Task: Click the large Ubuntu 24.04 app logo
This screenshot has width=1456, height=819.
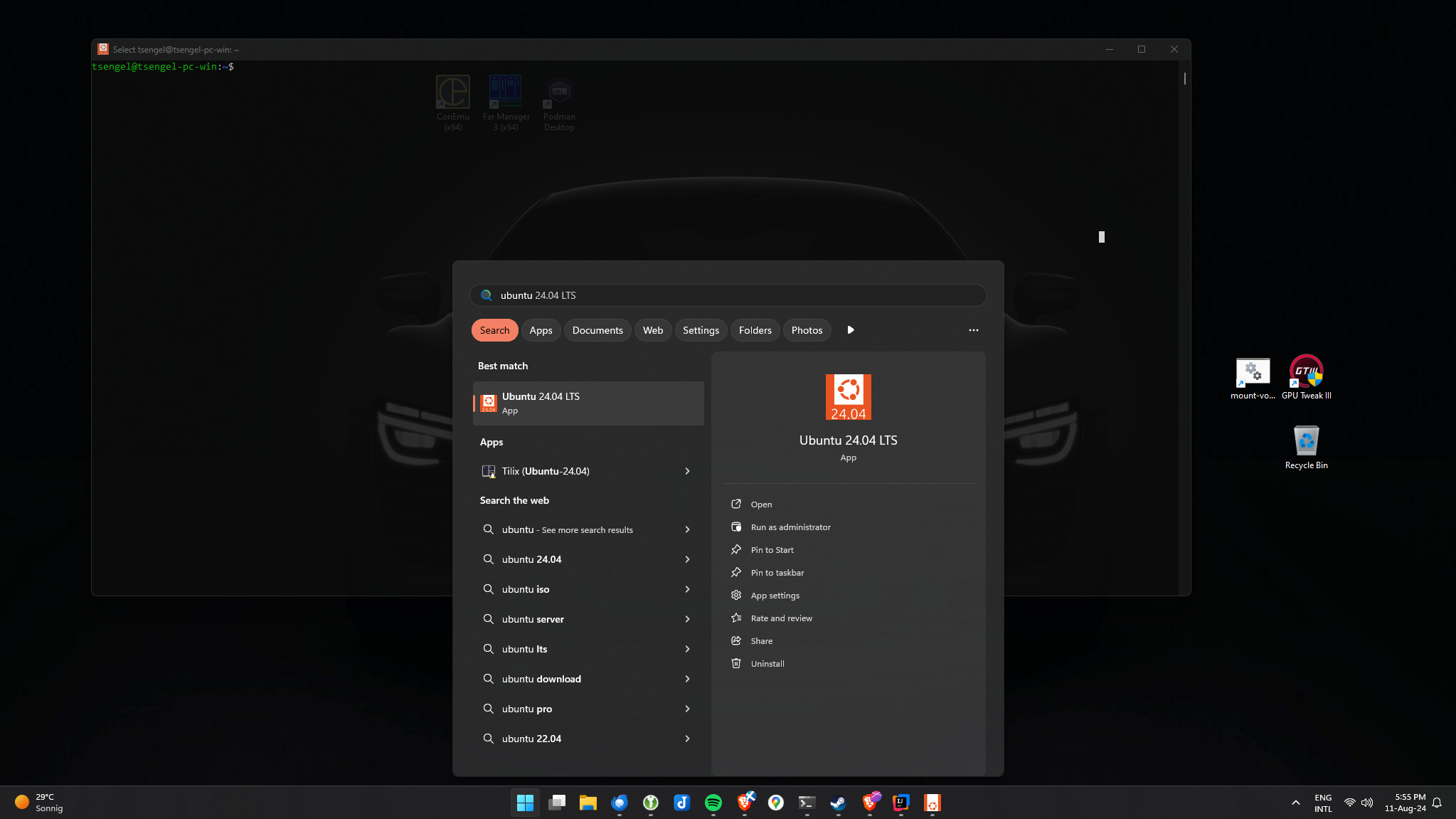Action: click(x=849, y=397)
